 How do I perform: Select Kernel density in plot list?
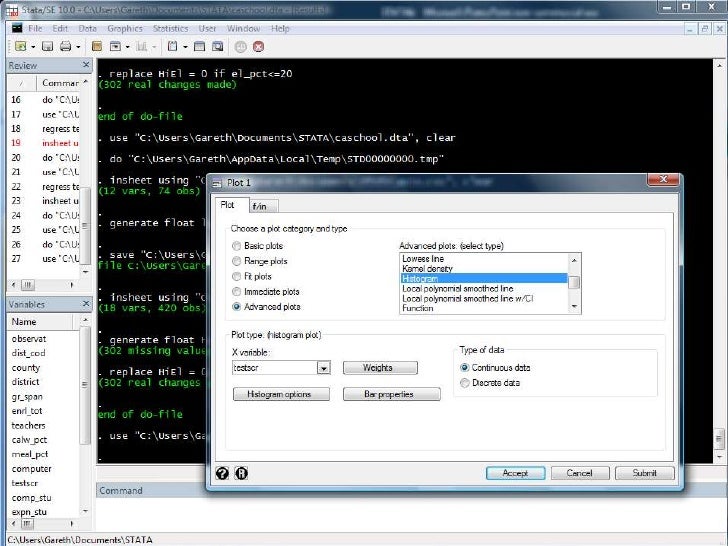click(x=429, y=268)
